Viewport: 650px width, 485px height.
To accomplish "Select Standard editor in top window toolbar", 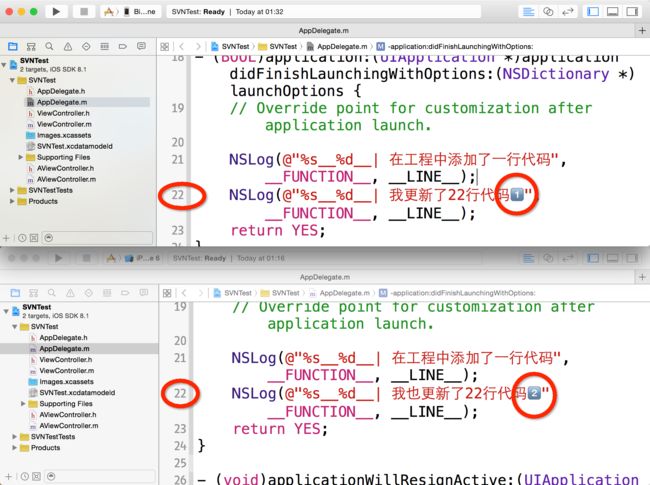I will [x=529, y=12].
